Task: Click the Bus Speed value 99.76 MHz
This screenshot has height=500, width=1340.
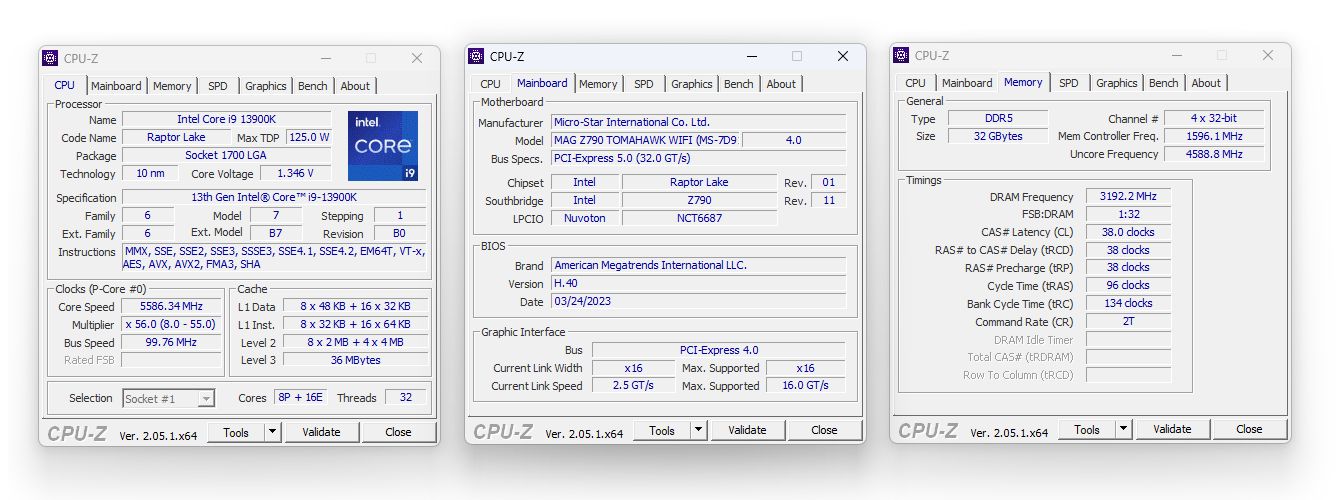Action: pos(172,343)
